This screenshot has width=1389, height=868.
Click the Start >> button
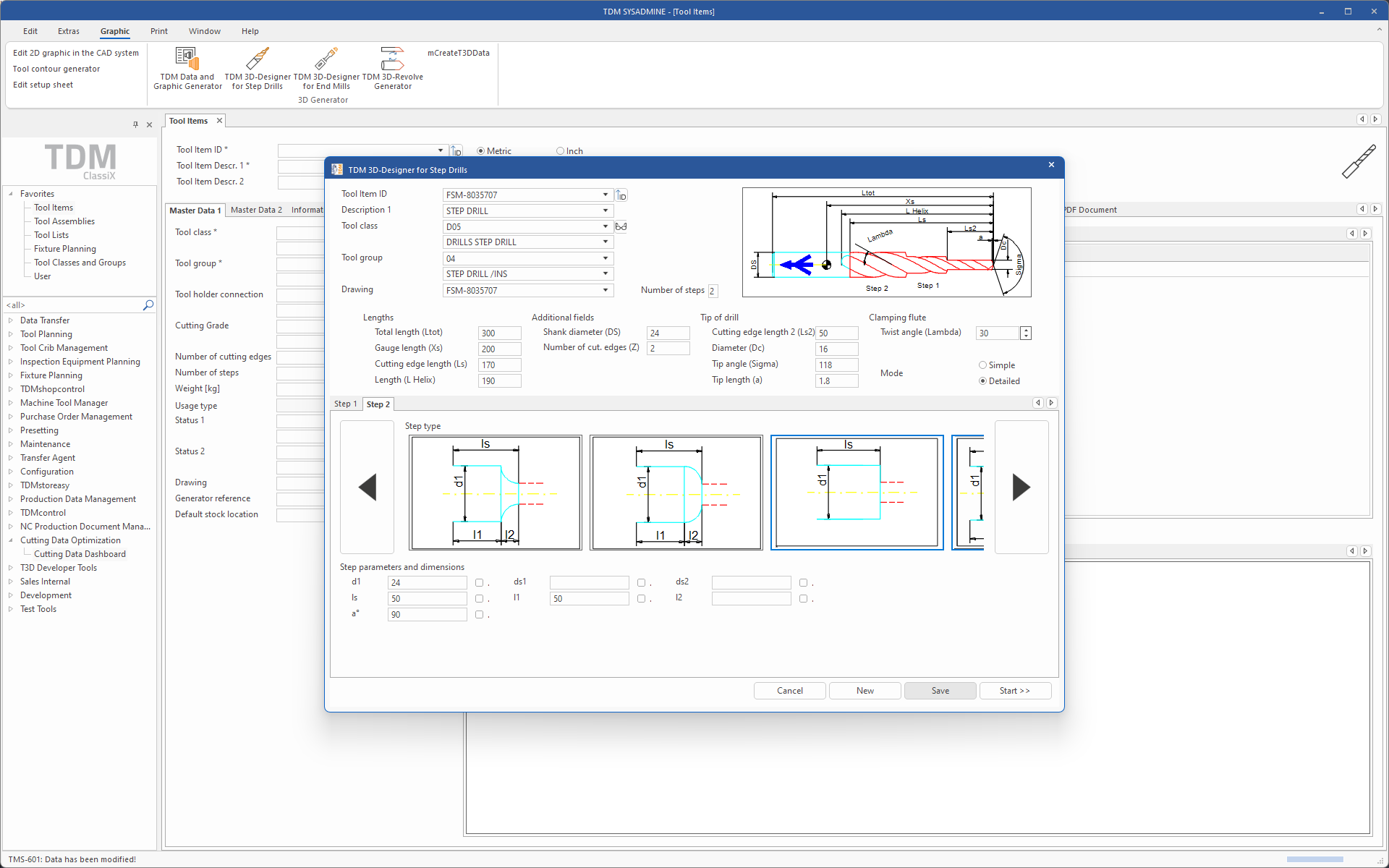coord(1014,691)
